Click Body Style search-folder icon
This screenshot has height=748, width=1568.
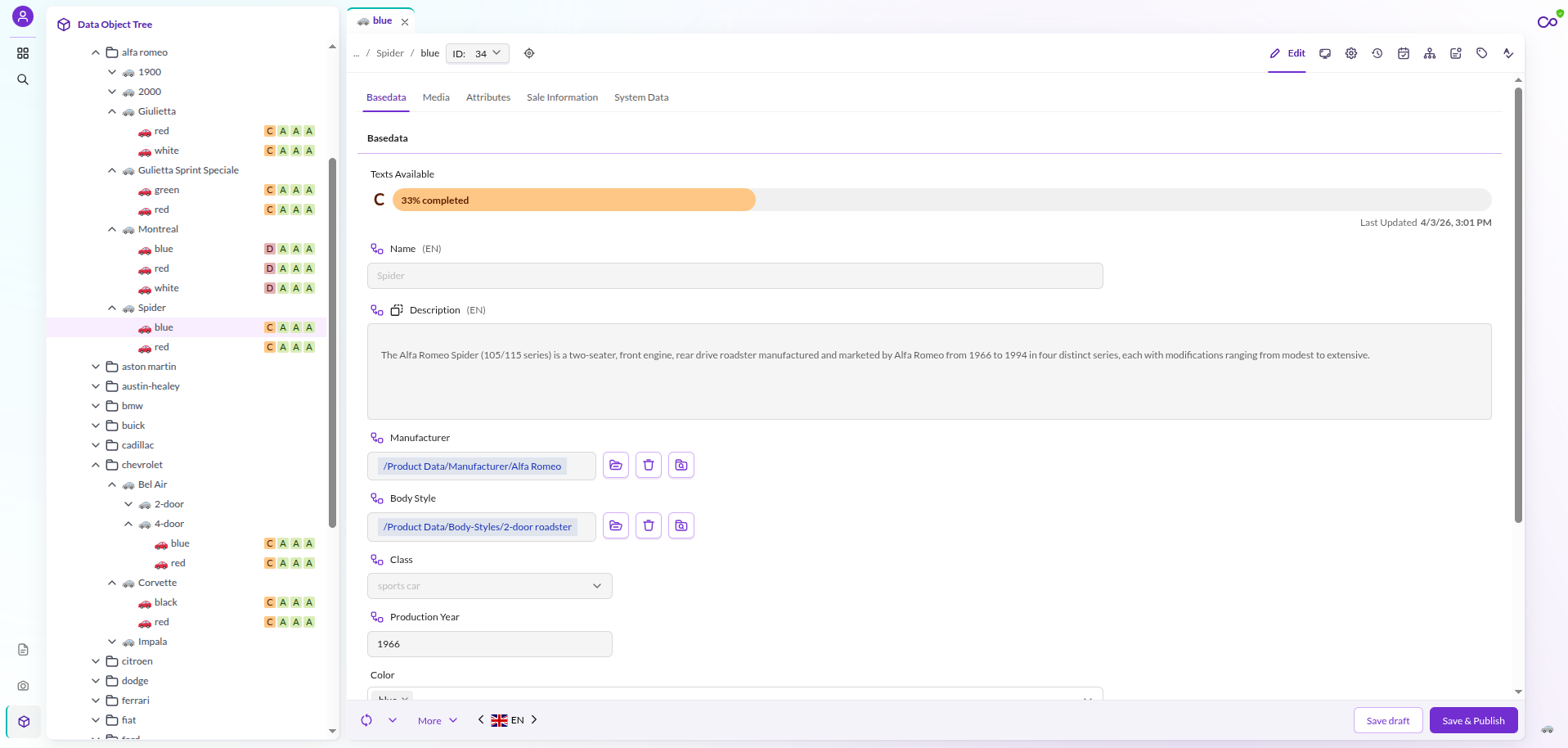pyautogui.click(x=681, y=525)
